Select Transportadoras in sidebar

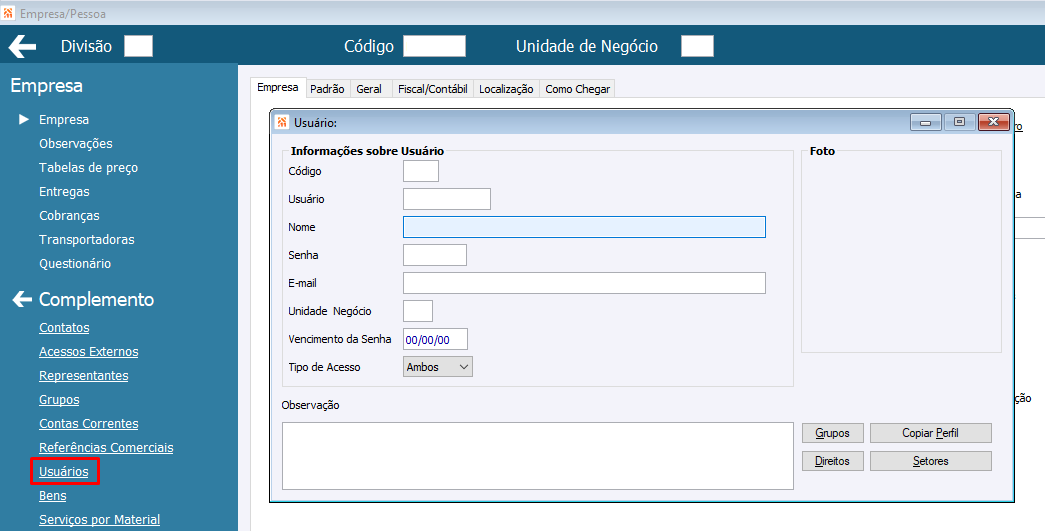tap(87, 240)
